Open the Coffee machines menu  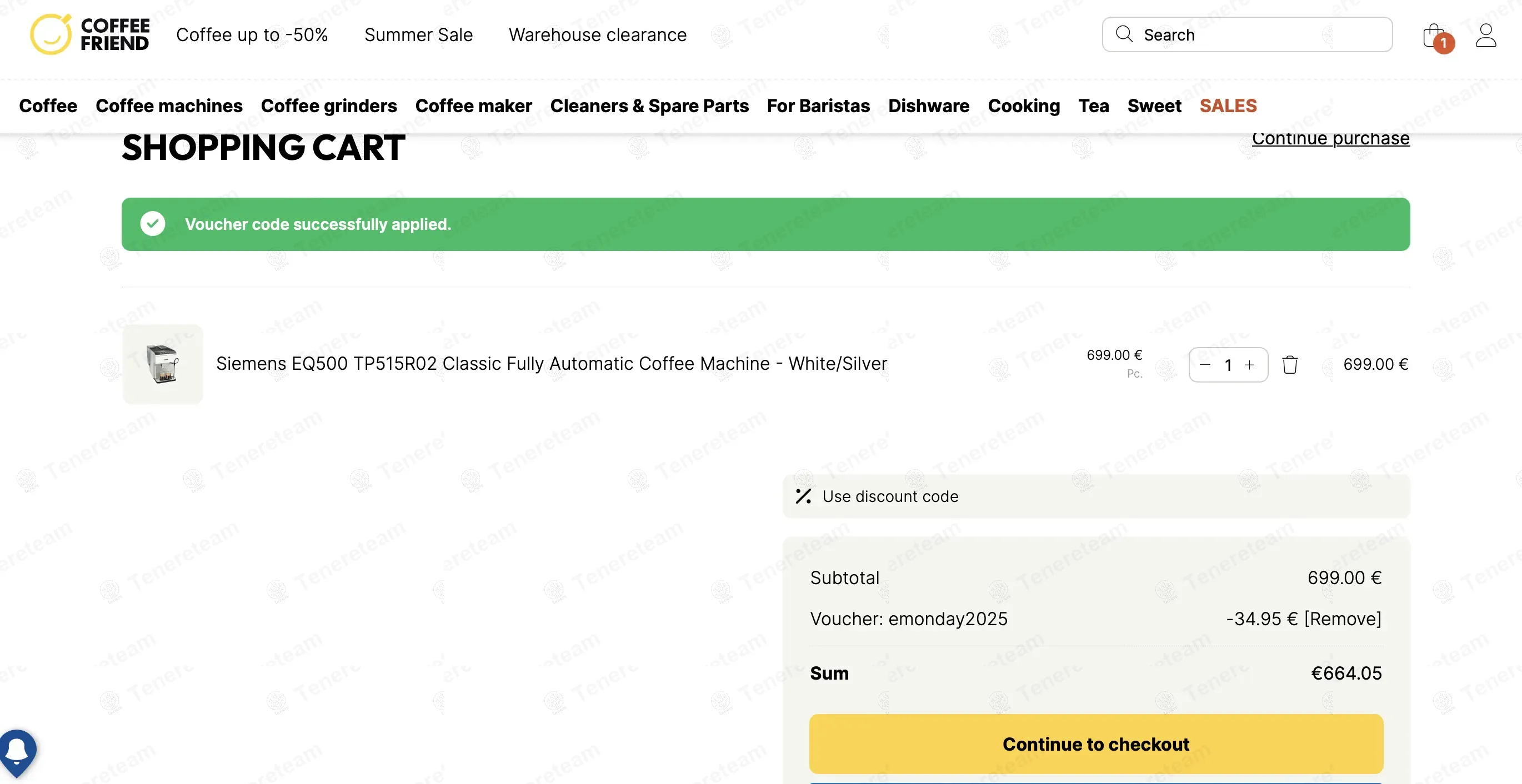(x=169, y=105)
